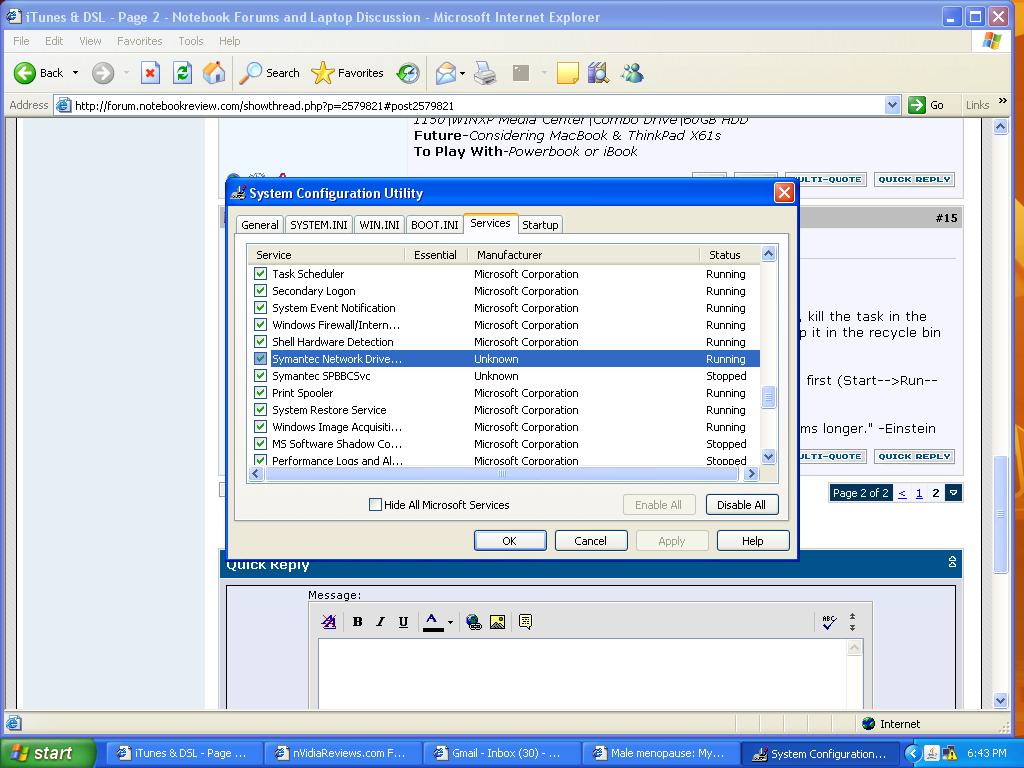Screen dimensions: 1024x768
Task: Click the page icon in the Address bar
Action: pos(63,105)
